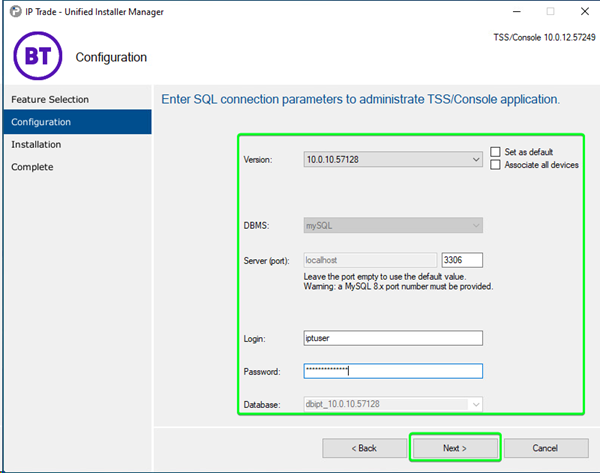Select the Complete step in sidebar

[x=77, y=167]
